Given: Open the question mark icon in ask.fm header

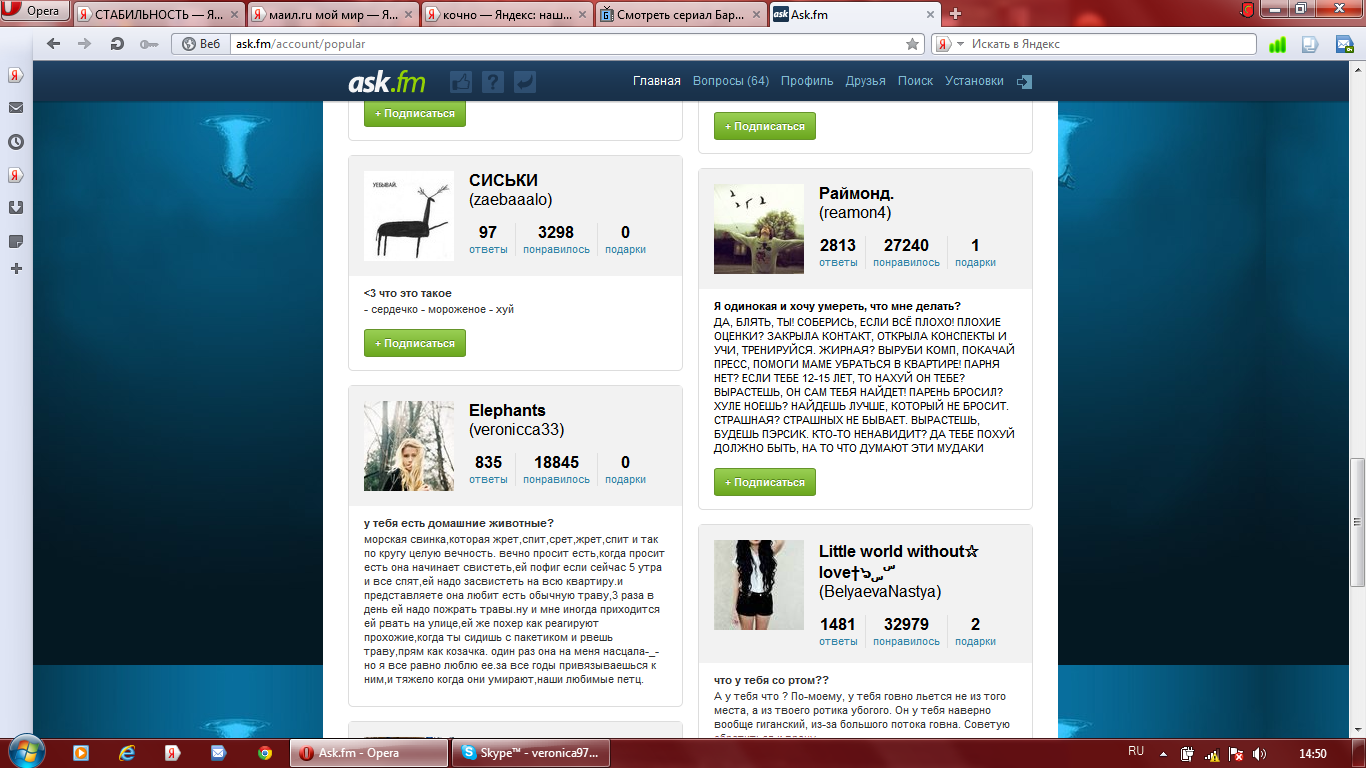Looking at the screenshot, I should tap(493, 82).
